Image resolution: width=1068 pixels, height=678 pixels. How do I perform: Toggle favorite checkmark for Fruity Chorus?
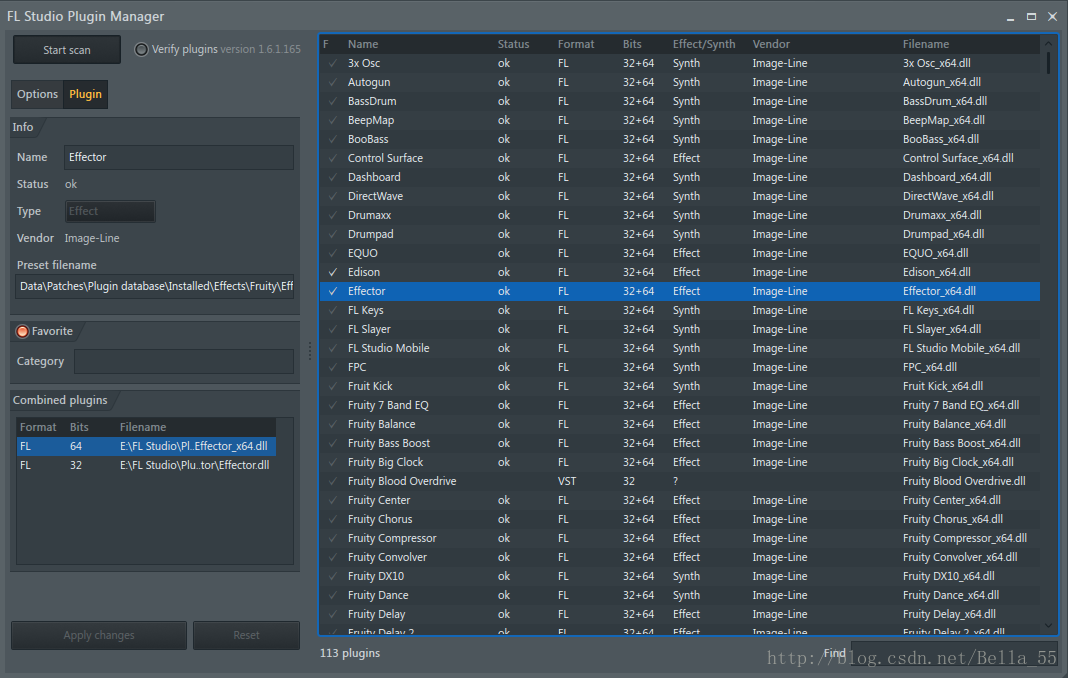pos(332,519)
